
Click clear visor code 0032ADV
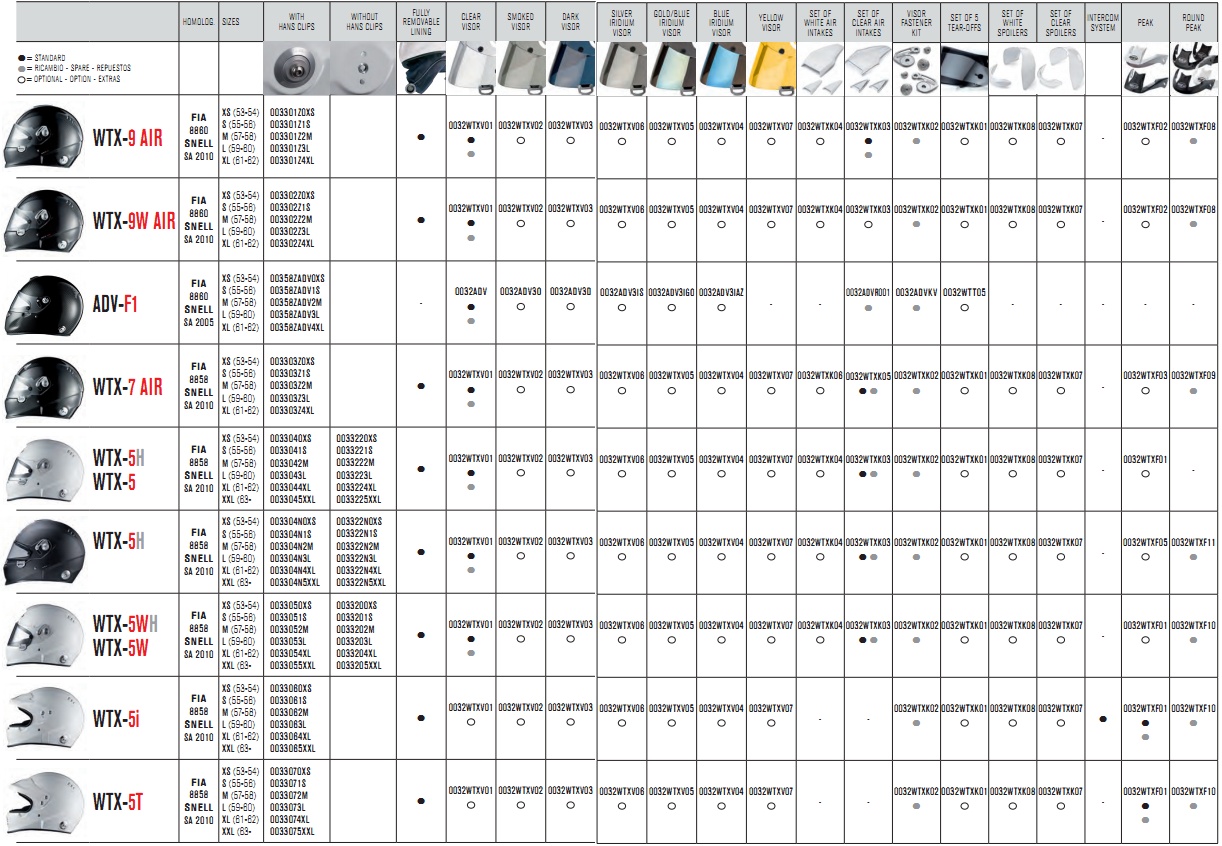point(471,292)
